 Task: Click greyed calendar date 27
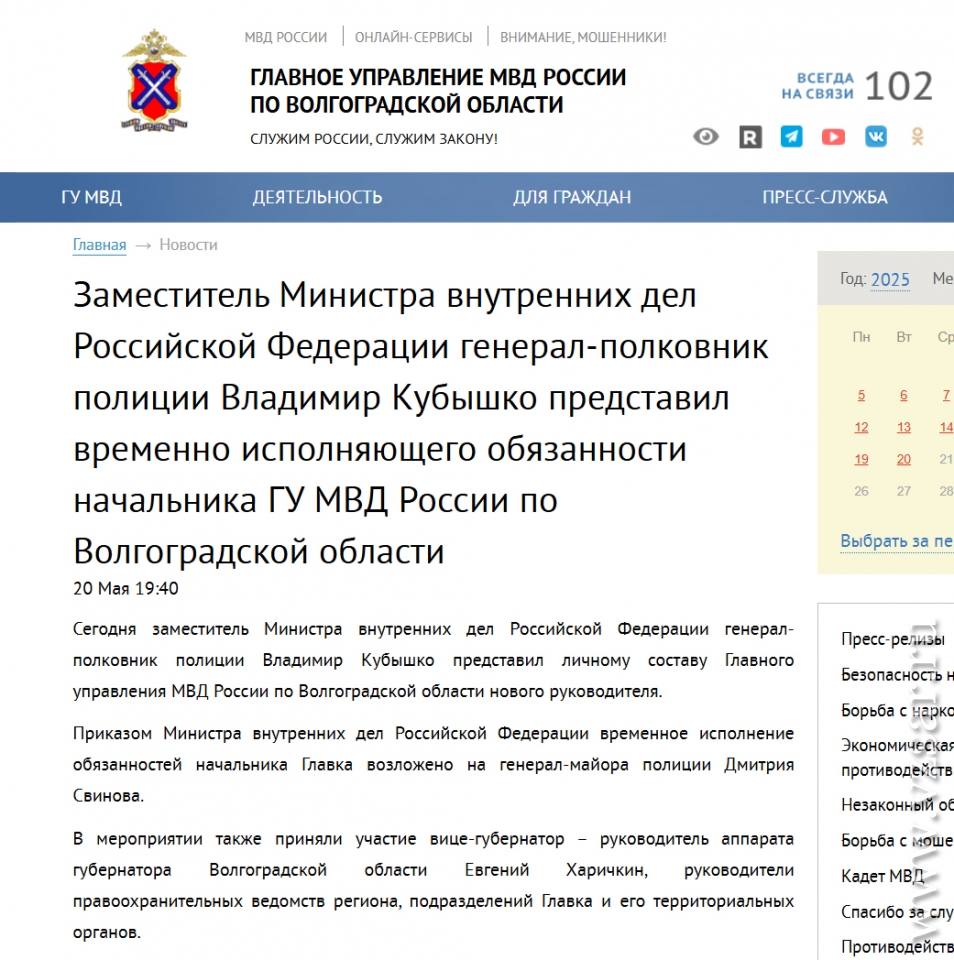[x=903, y=491]
